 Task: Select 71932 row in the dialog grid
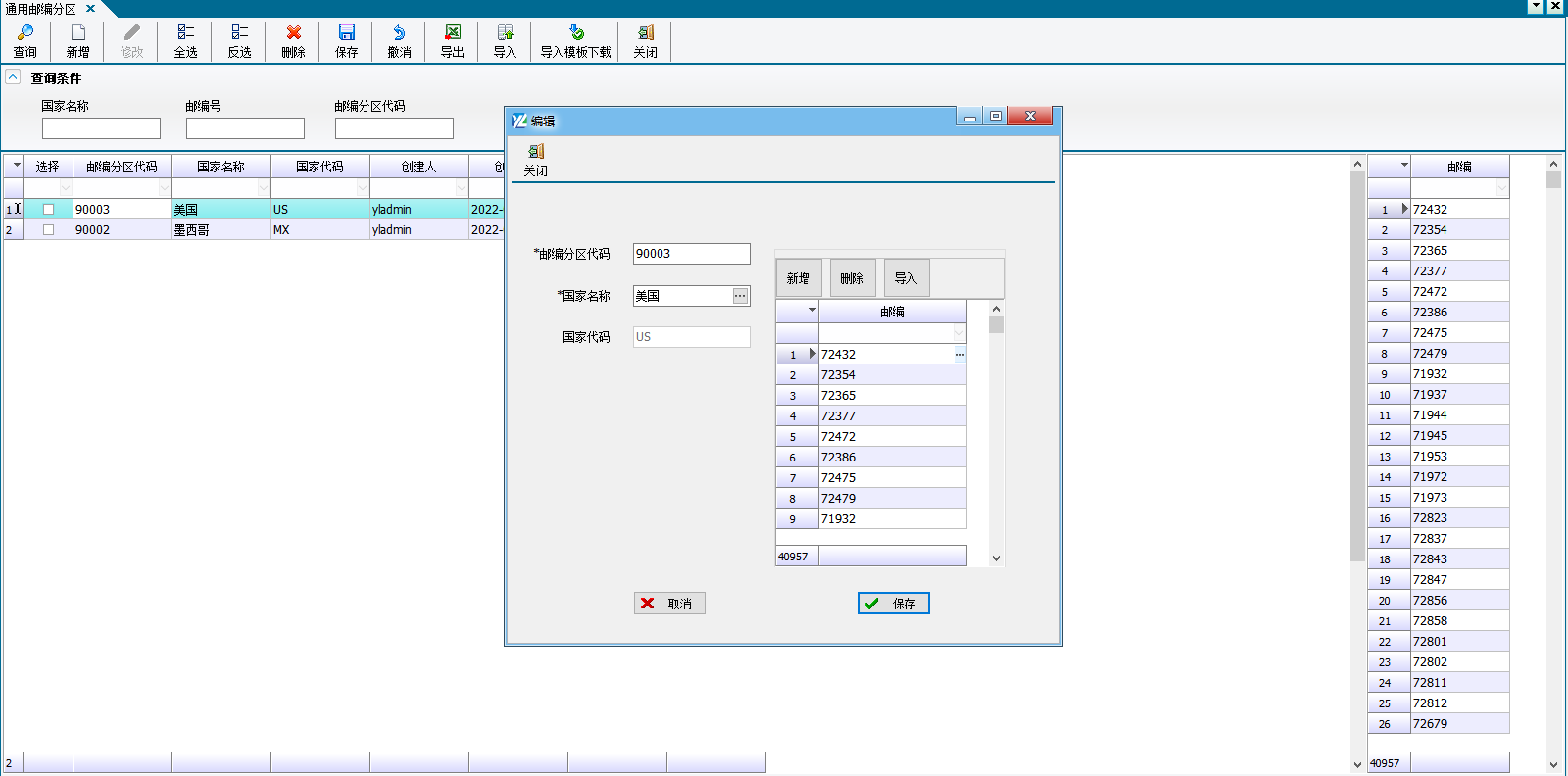[x=893, y=519]
